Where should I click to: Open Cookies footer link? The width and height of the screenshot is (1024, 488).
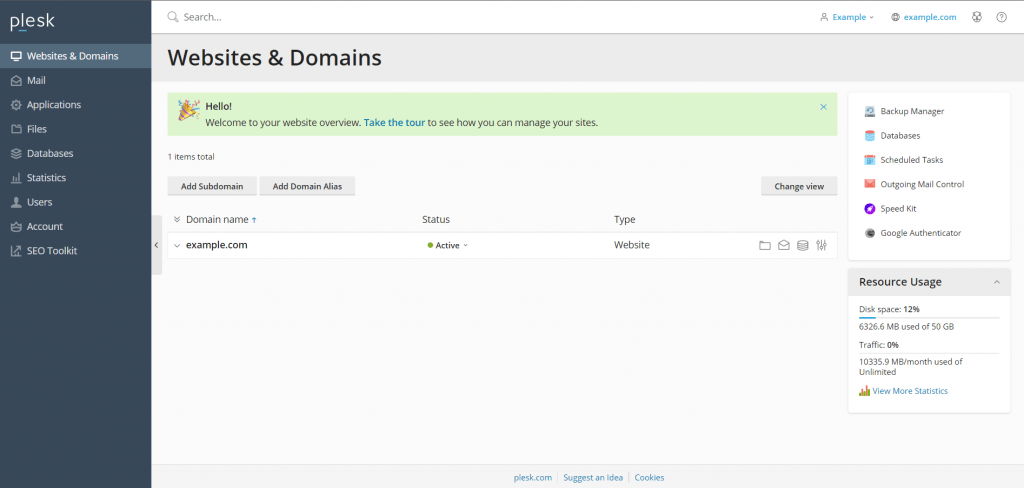[x=649, y=478]
